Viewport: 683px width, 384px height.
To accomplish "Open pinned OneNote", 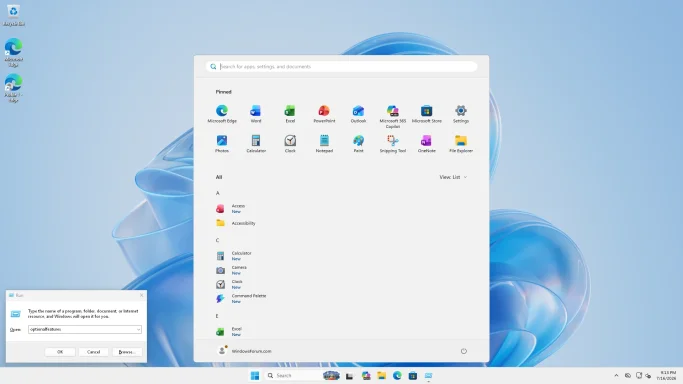I will pos(426,144).
